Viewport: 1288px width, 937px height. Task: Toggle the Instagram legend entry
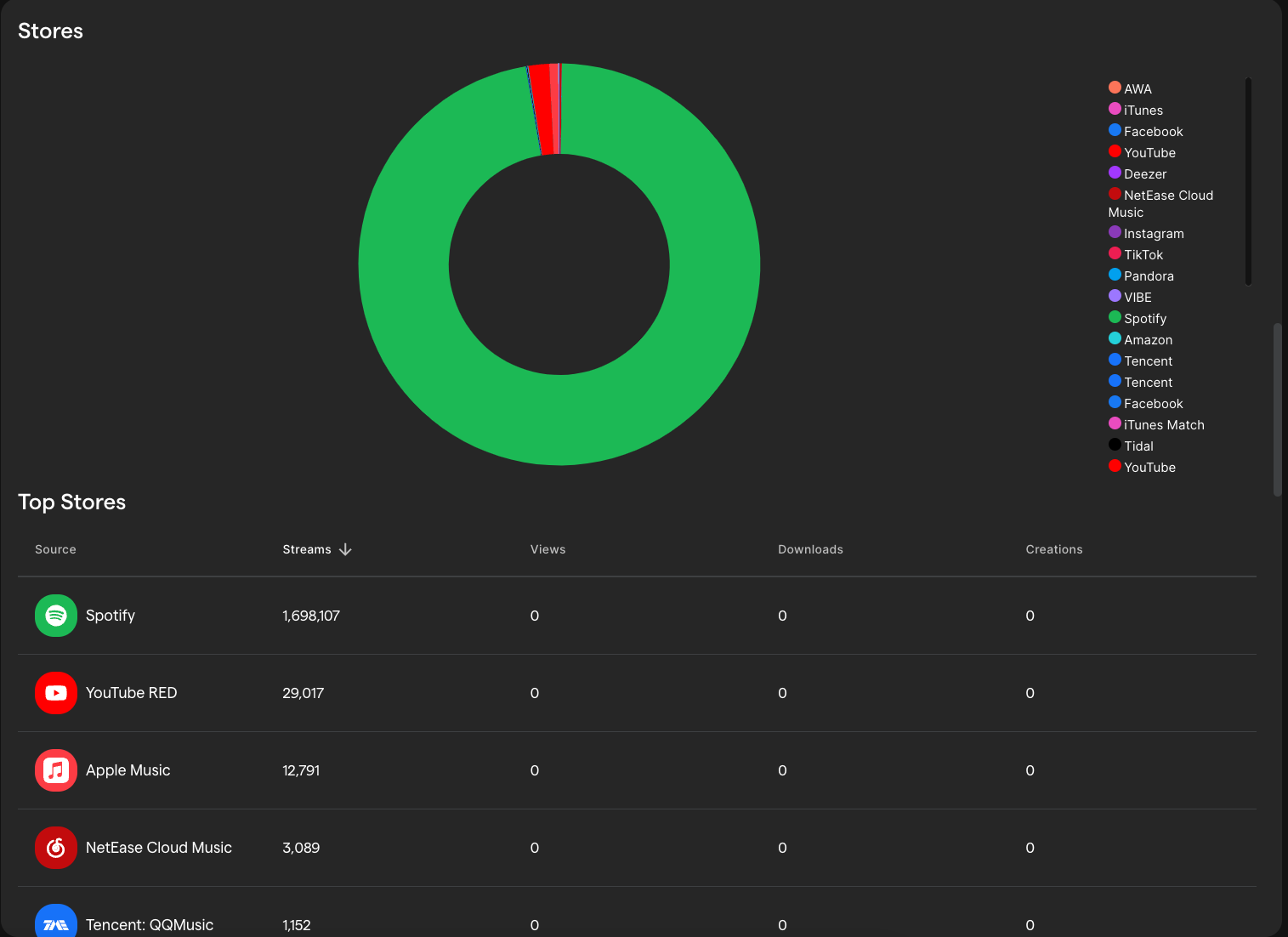tap(1146, 233)
